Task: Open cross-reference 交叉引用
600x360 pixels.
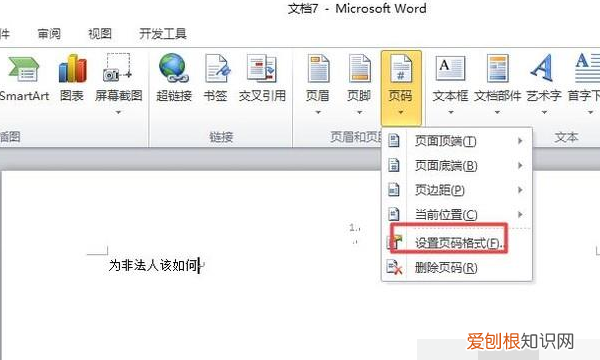Action: point(262,78)
